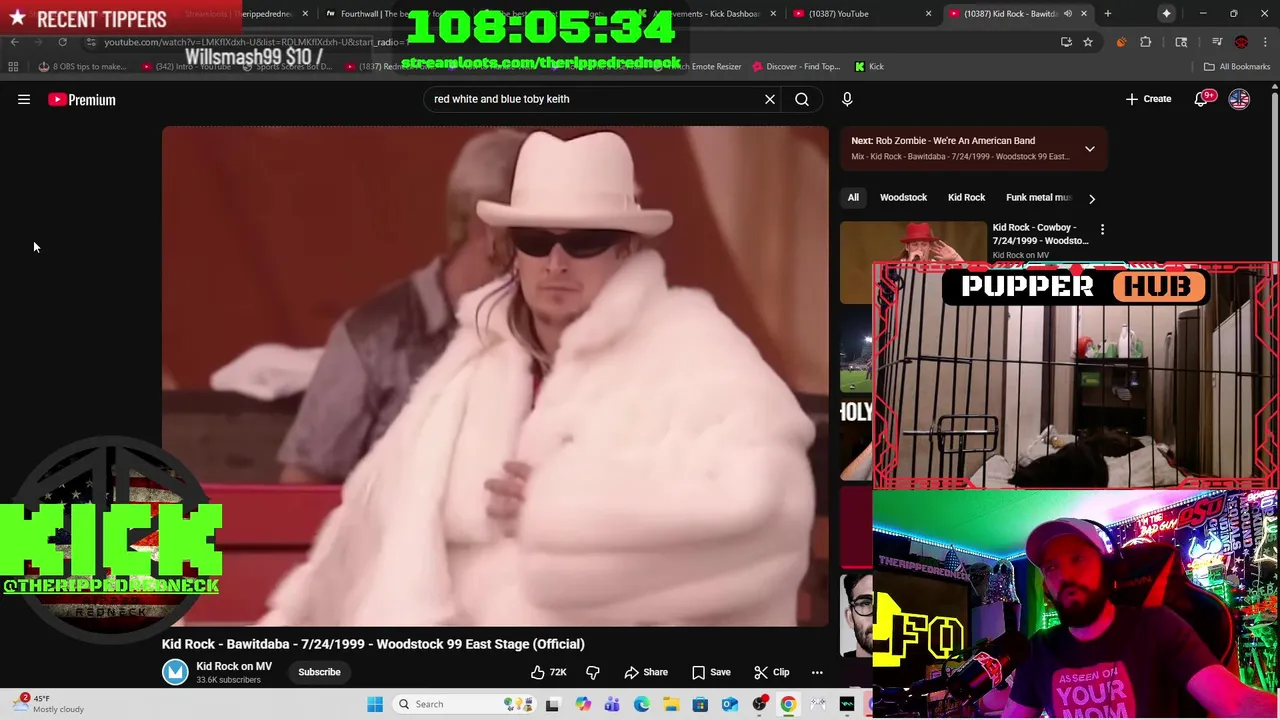Go back in browser history
This screenshot has height=720, width=1280.
tap(14, 42)
